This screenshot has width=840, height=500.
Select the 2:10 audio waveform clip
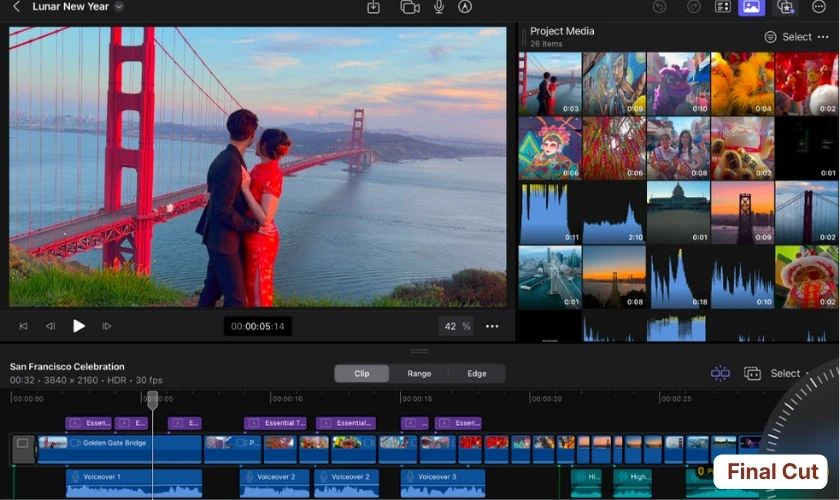pyautogui.click(x=614, y=213)
